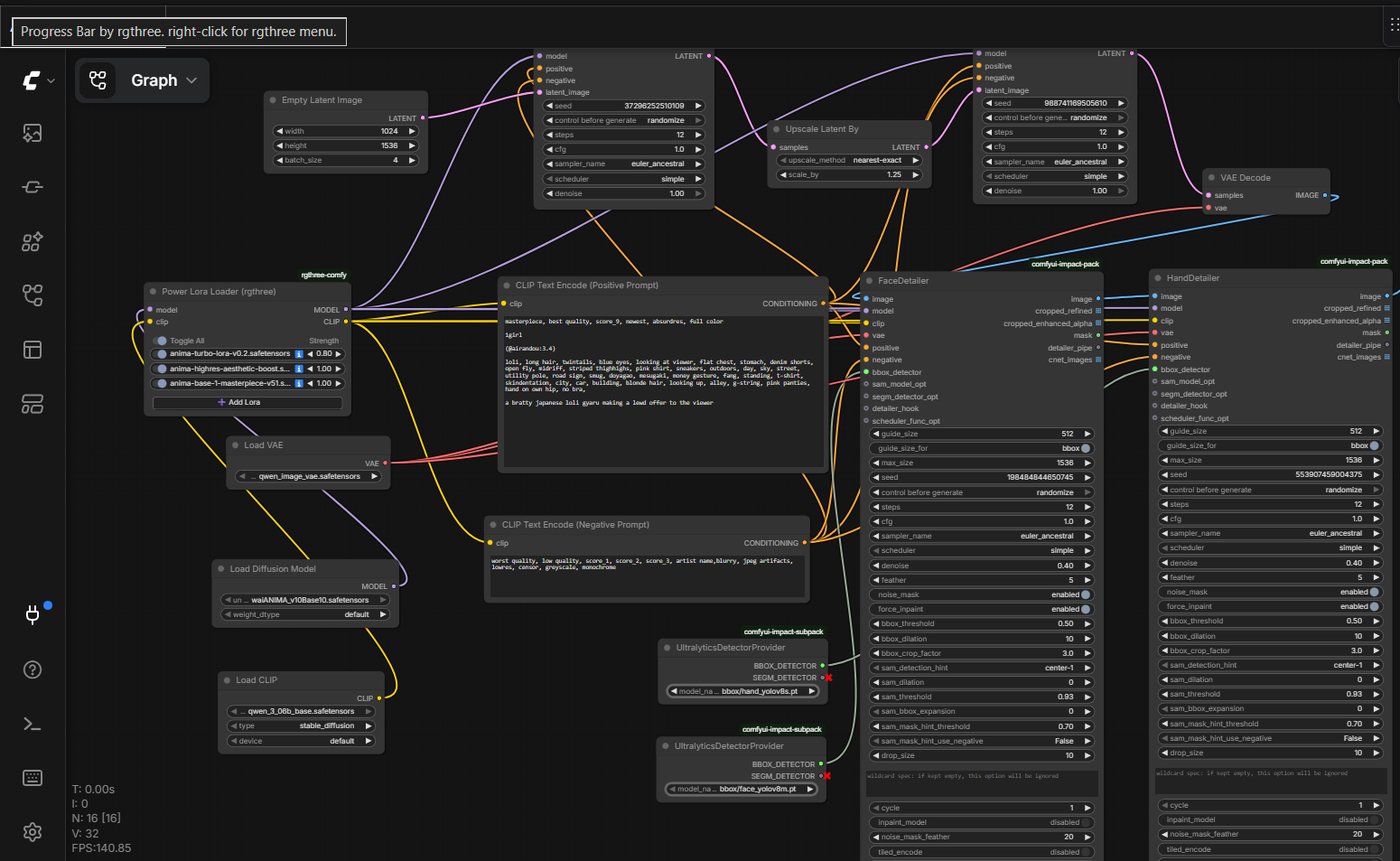Viewport: 1400px width, 861px height.
Task: Open the media assets sidebar panel
Action: coord(33,134)
